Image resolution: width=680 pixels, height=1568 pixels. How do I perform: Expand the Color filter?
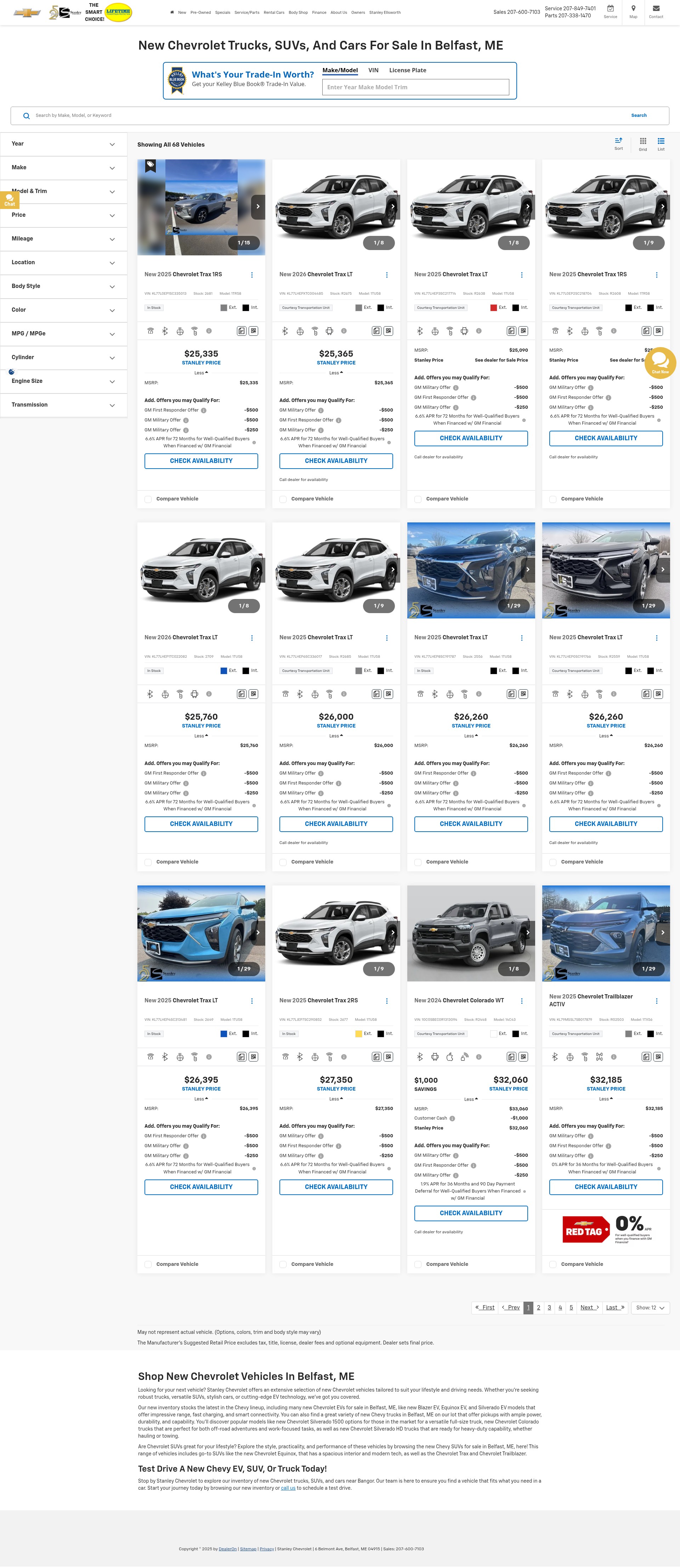(x=63, y=310)
